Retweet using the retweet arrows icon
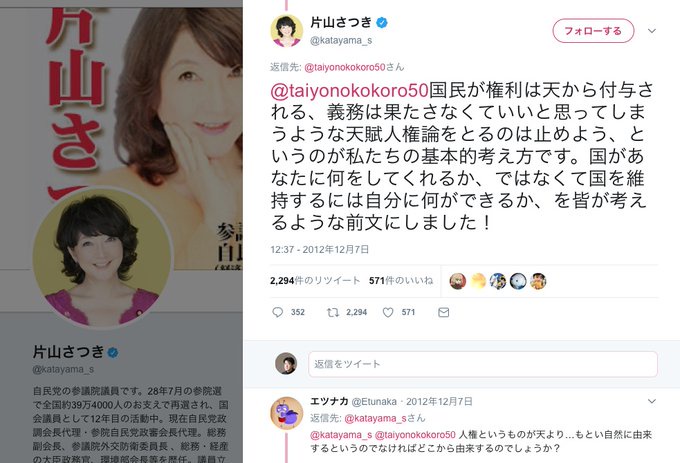The height and width of the screenshot is (463, 680). tap(333, 312)
